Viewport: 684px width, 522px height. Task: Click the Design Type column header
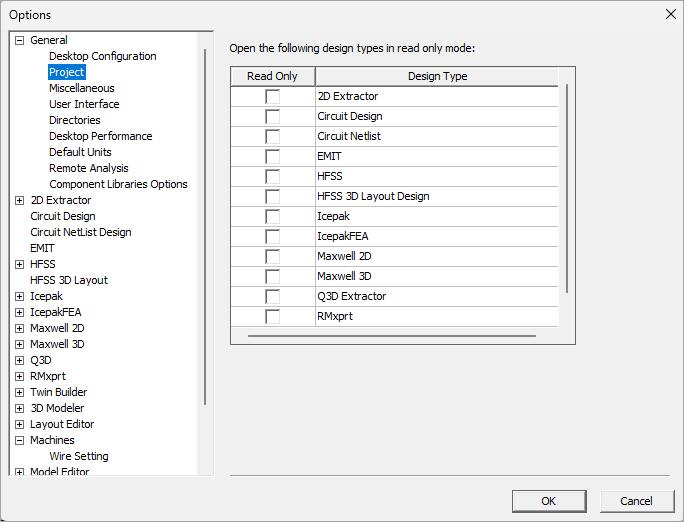[437, 76]
